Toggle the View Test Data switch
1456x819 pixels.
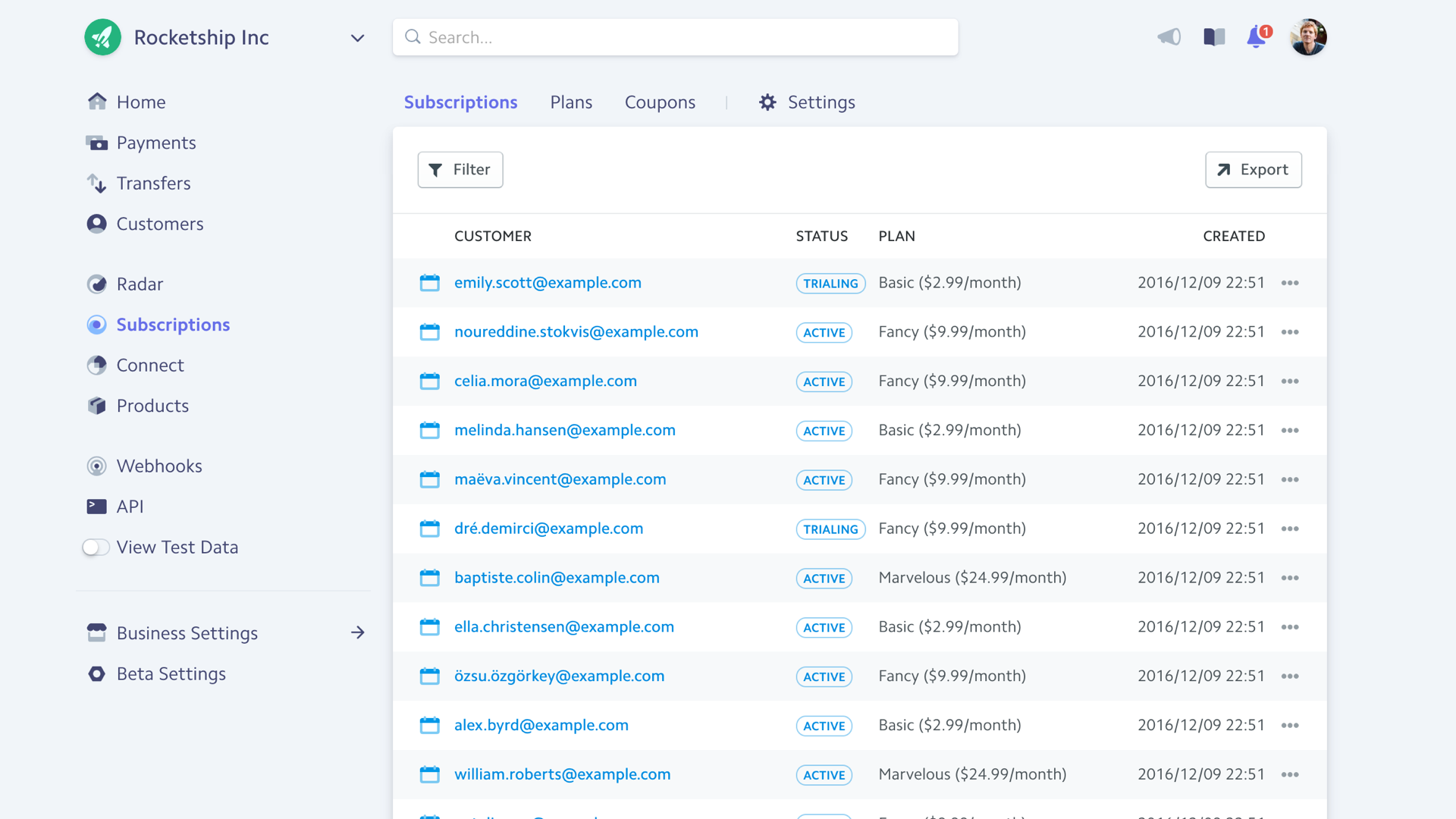pos(96,547)
